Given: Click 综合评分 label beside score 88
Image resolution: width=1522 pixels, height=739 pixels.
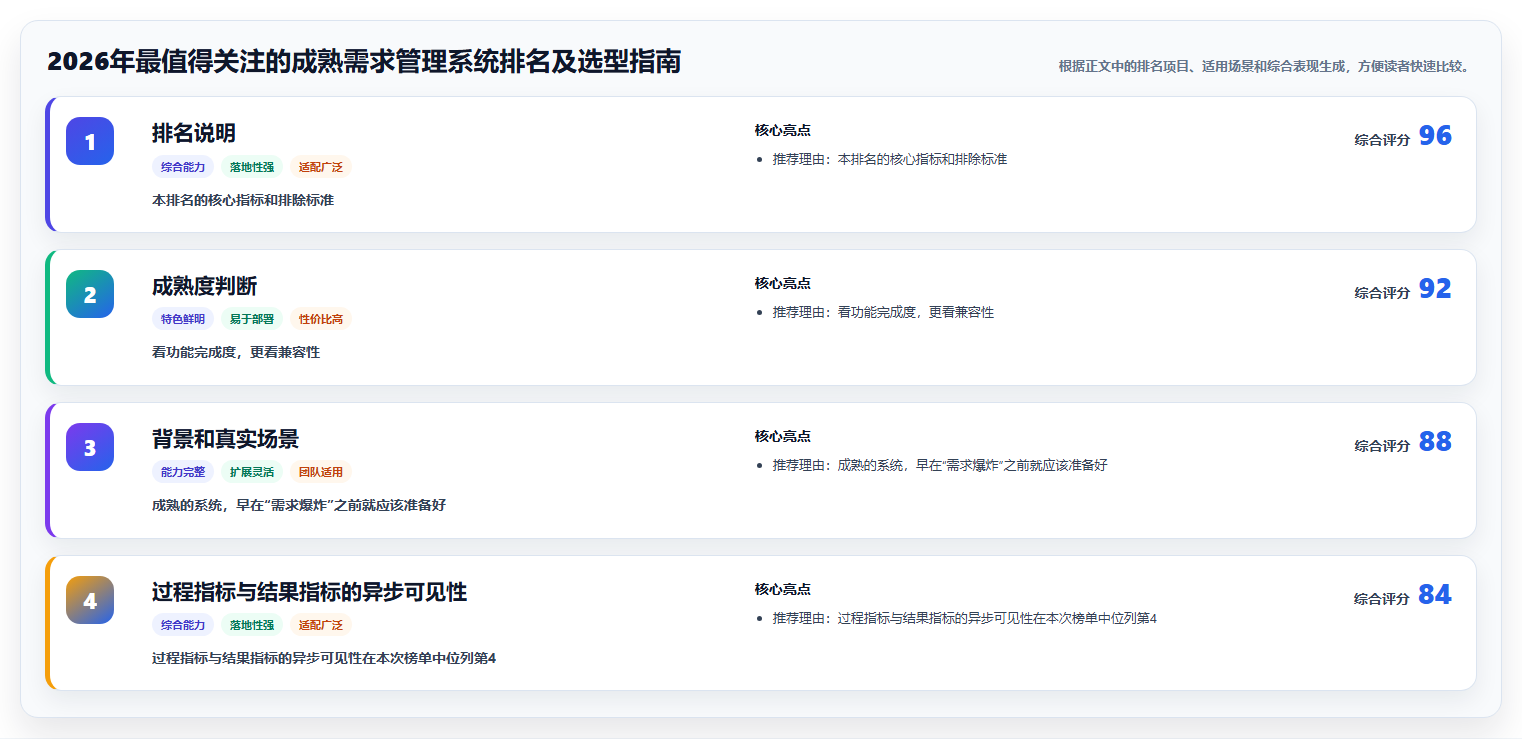Looking at the screenshot, I should pyautogui.click(x=1382, y=446).
